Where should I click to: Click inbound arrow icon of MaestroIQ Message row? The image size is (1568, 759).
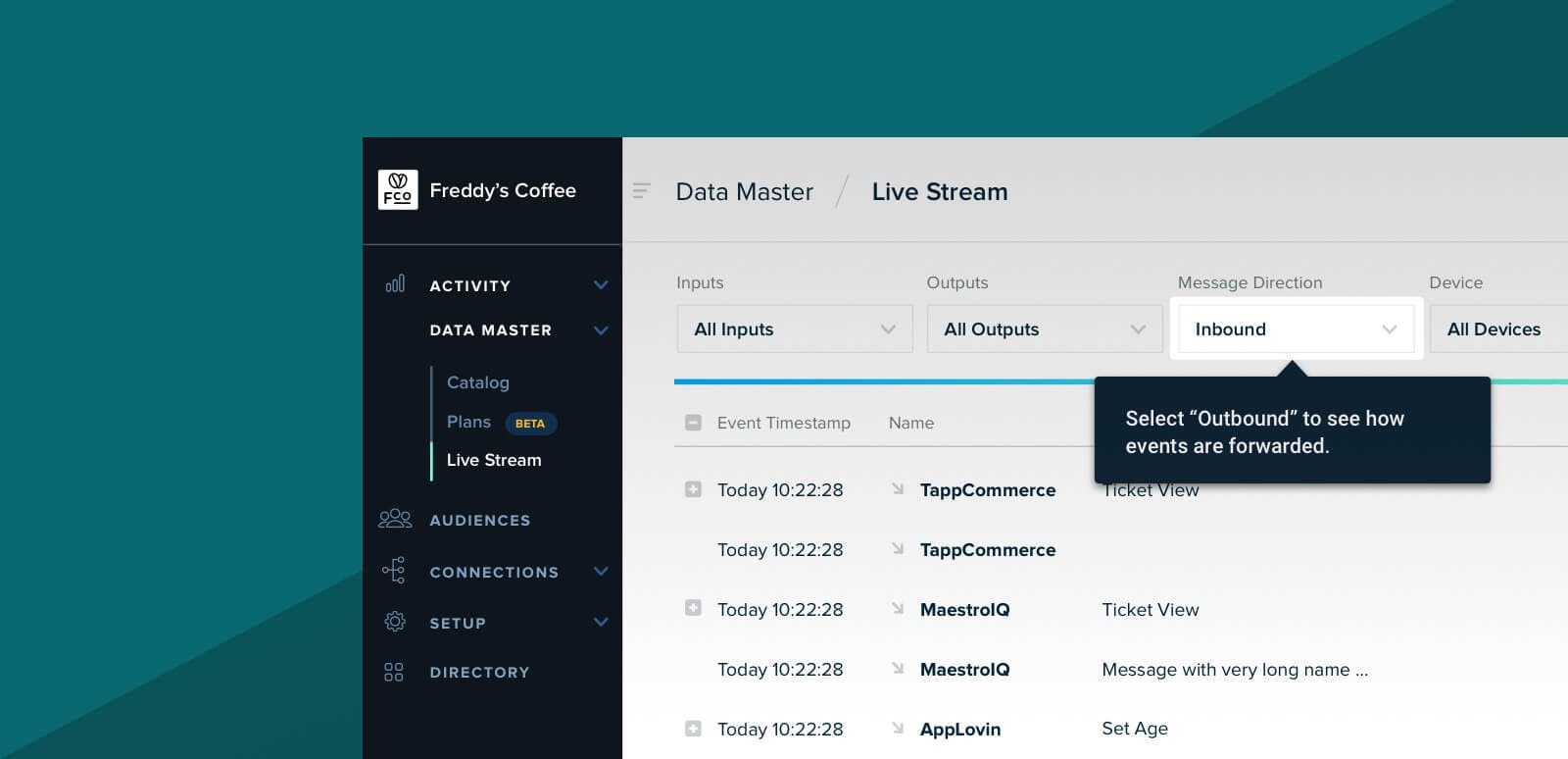[x=898, y=668]
